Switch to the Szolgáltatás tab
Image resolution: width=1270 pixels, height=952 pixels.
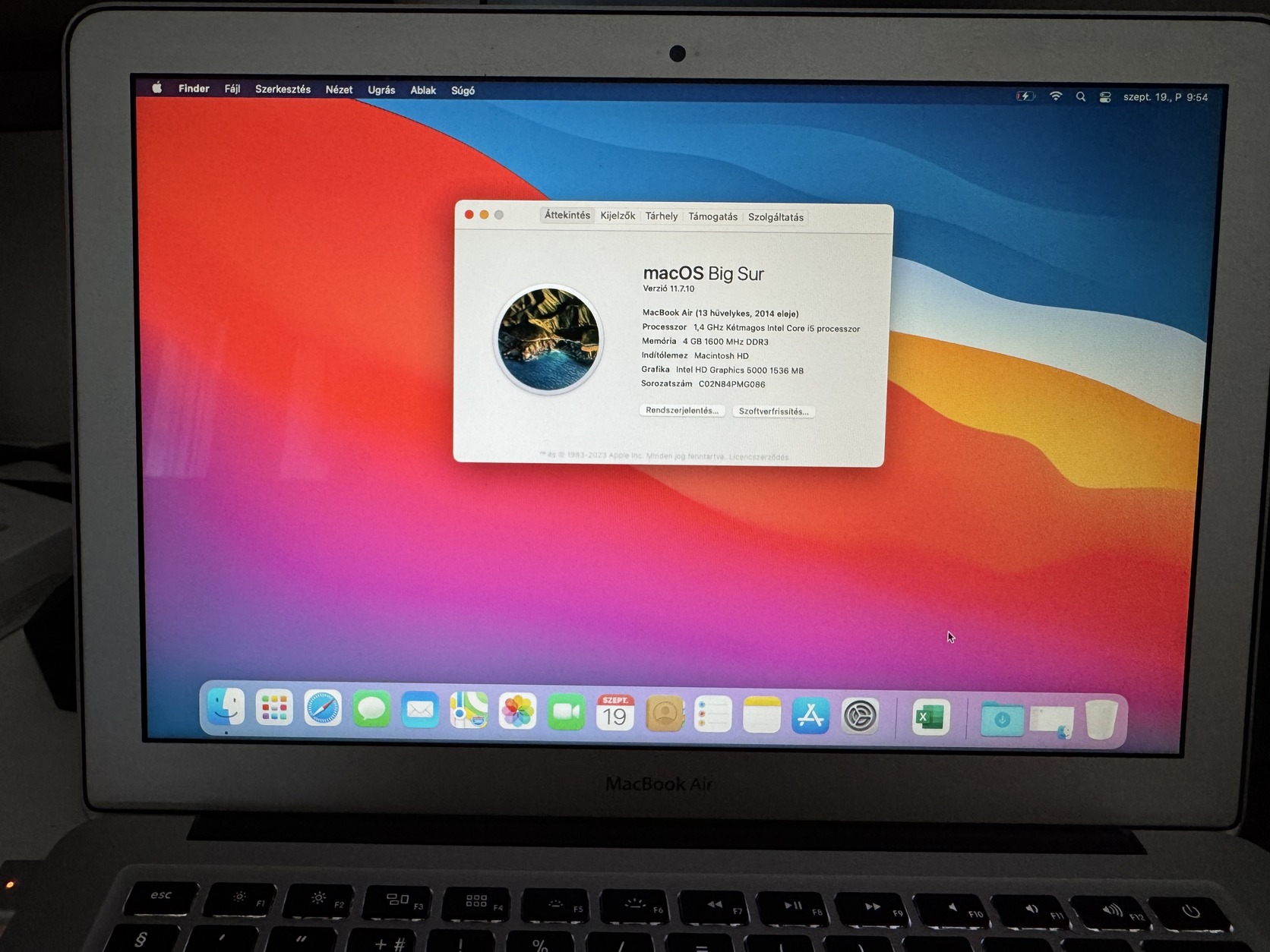coord(776,217)
